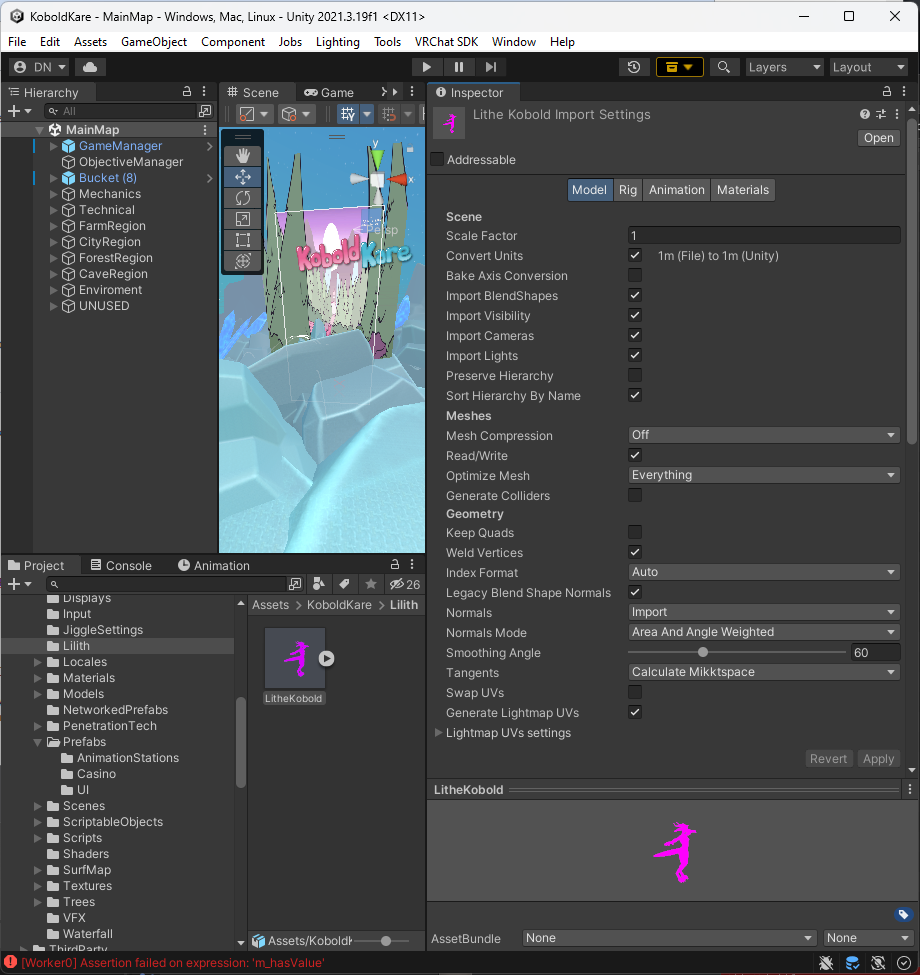Click search by type icon in Project
The height and width of the screenshot is (975, 920).
coord(319,584)
